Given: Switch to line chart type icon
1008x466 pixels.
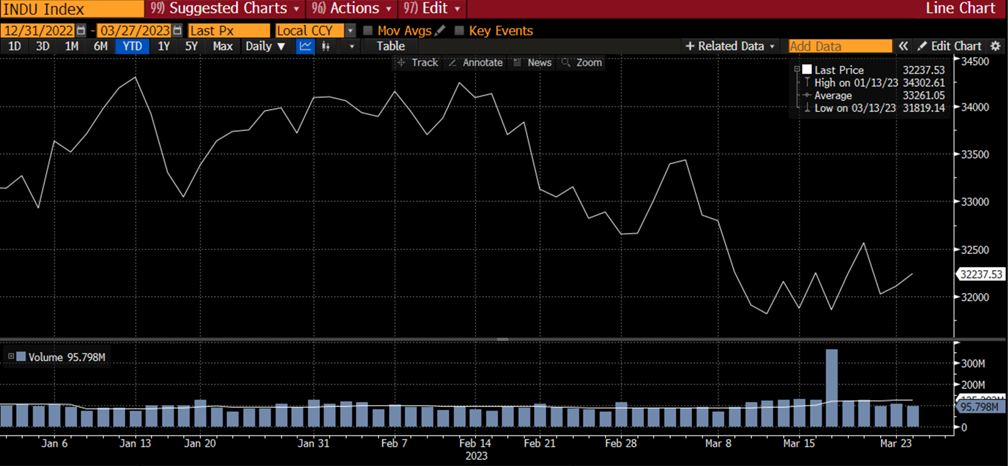Looking at the screenshot, I should [x=305, y=46].
